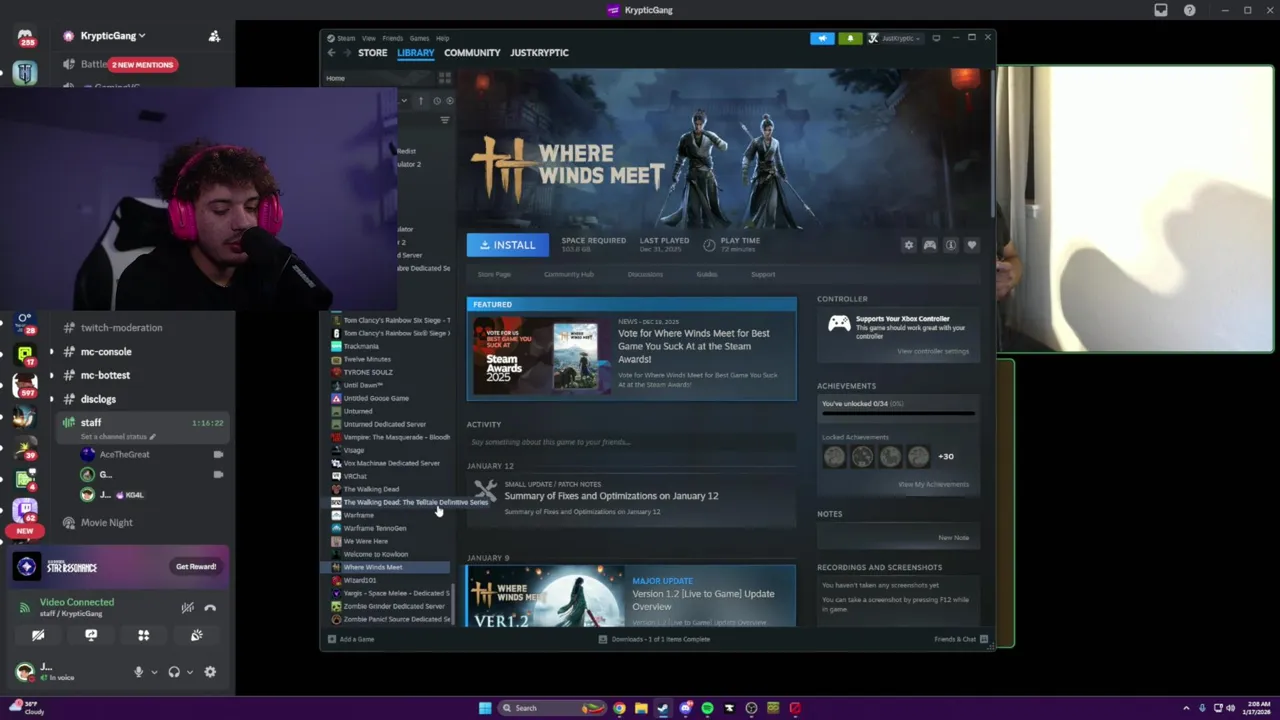The image size is (1280, 720).
Task: Open Steam's Help menu
Action: point(442,38)
